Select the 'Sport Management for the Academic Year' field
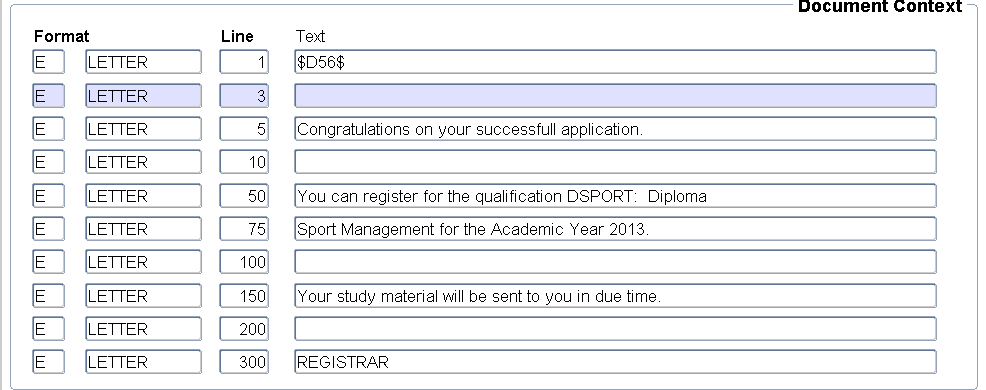986x390 pixels. (x=615, y=229)
